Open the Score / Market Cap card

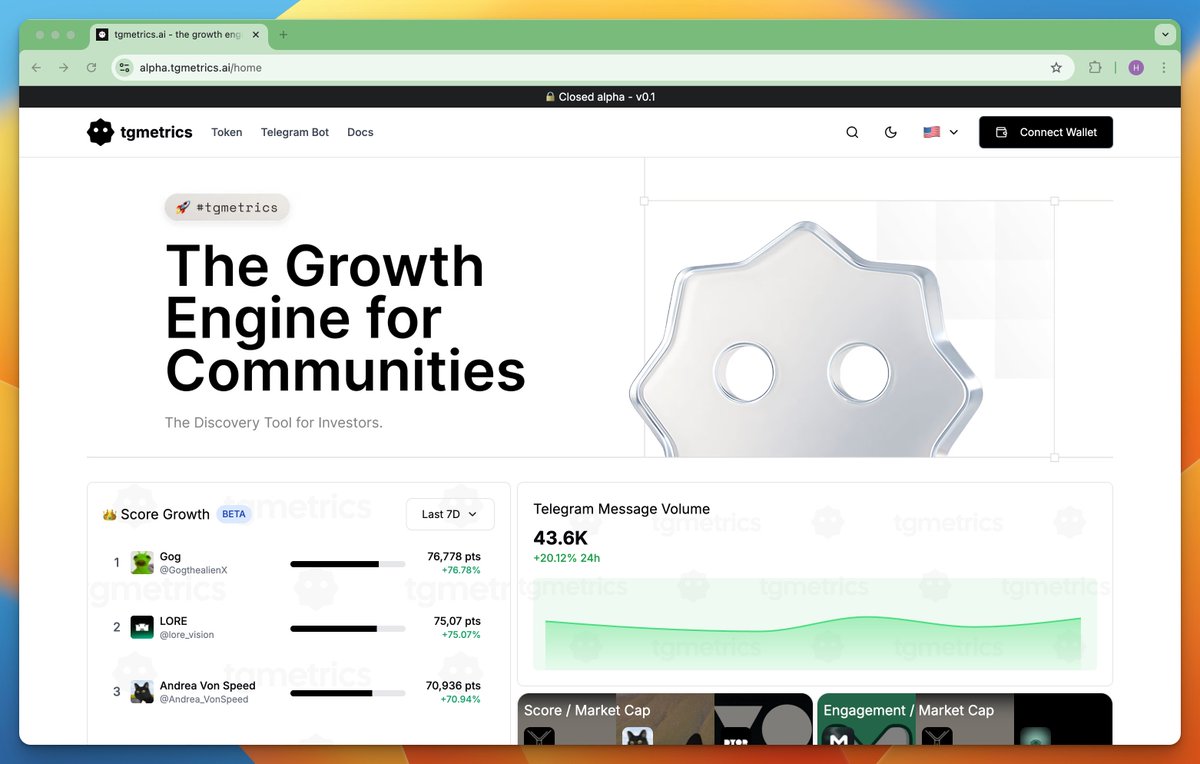(x=665, y=719)
